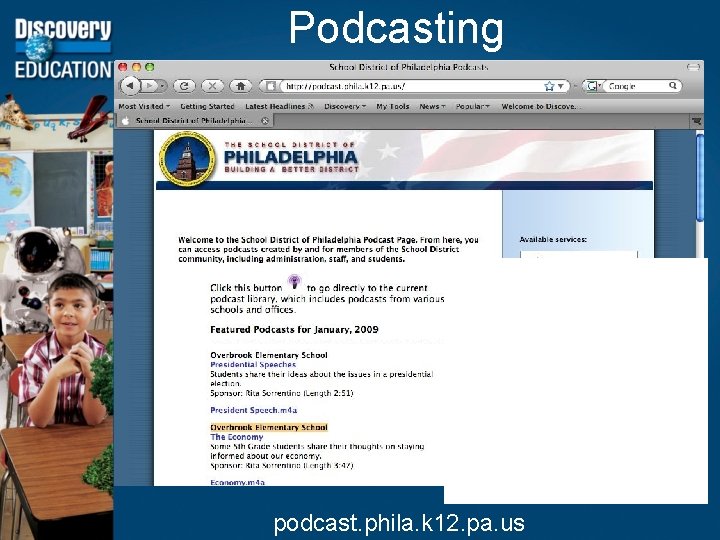Open the Discovery bookmarks folder
The width and height of the screenshot is (720, 540).
point(345,106)
